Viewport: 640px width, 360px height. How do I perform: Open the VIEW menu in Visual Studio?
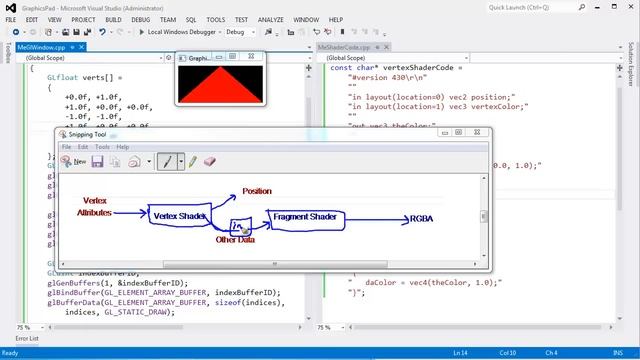click(x=54, y=20)
